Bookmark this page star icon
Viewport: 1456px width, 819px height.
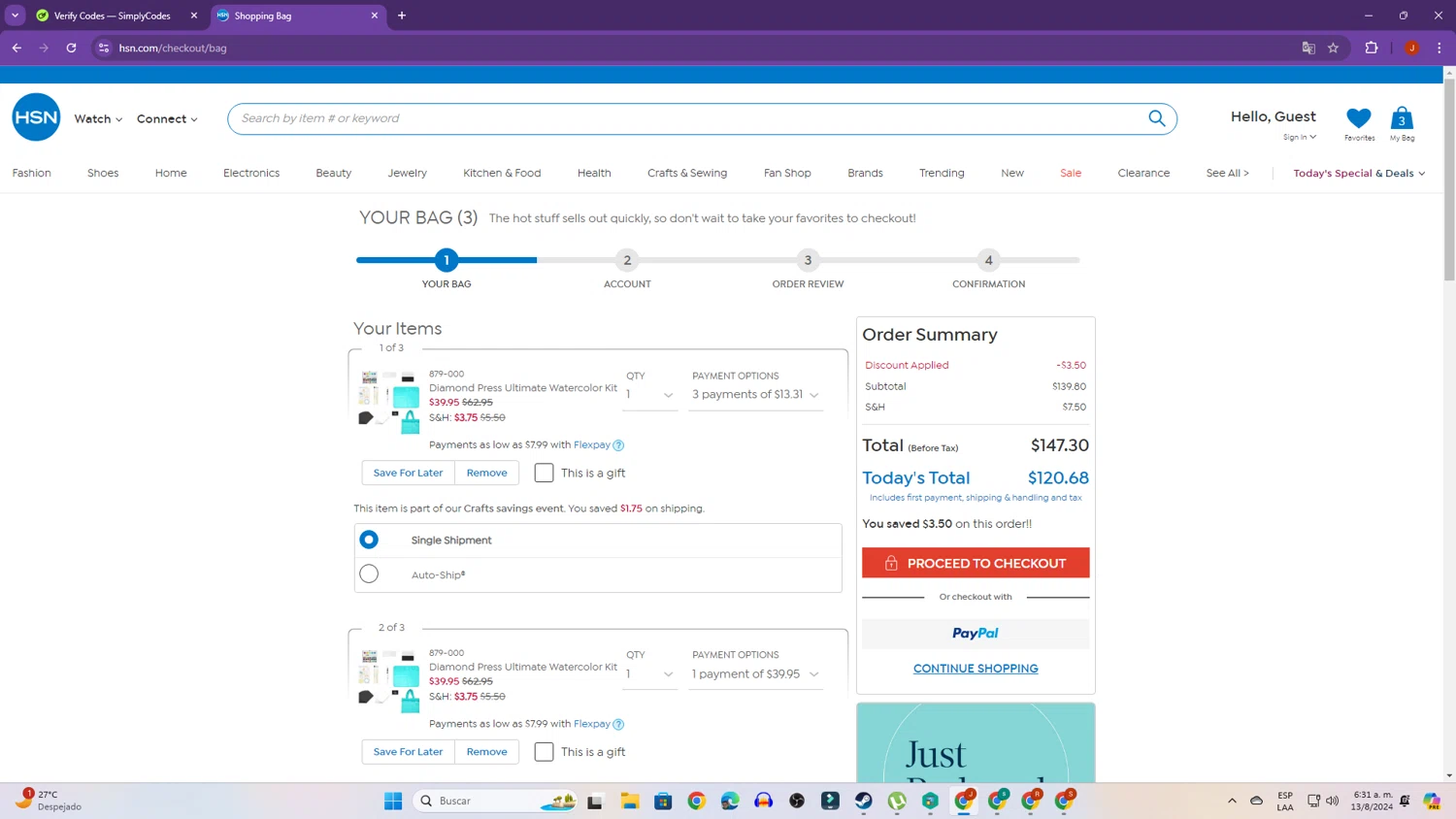coord(1333,48)
